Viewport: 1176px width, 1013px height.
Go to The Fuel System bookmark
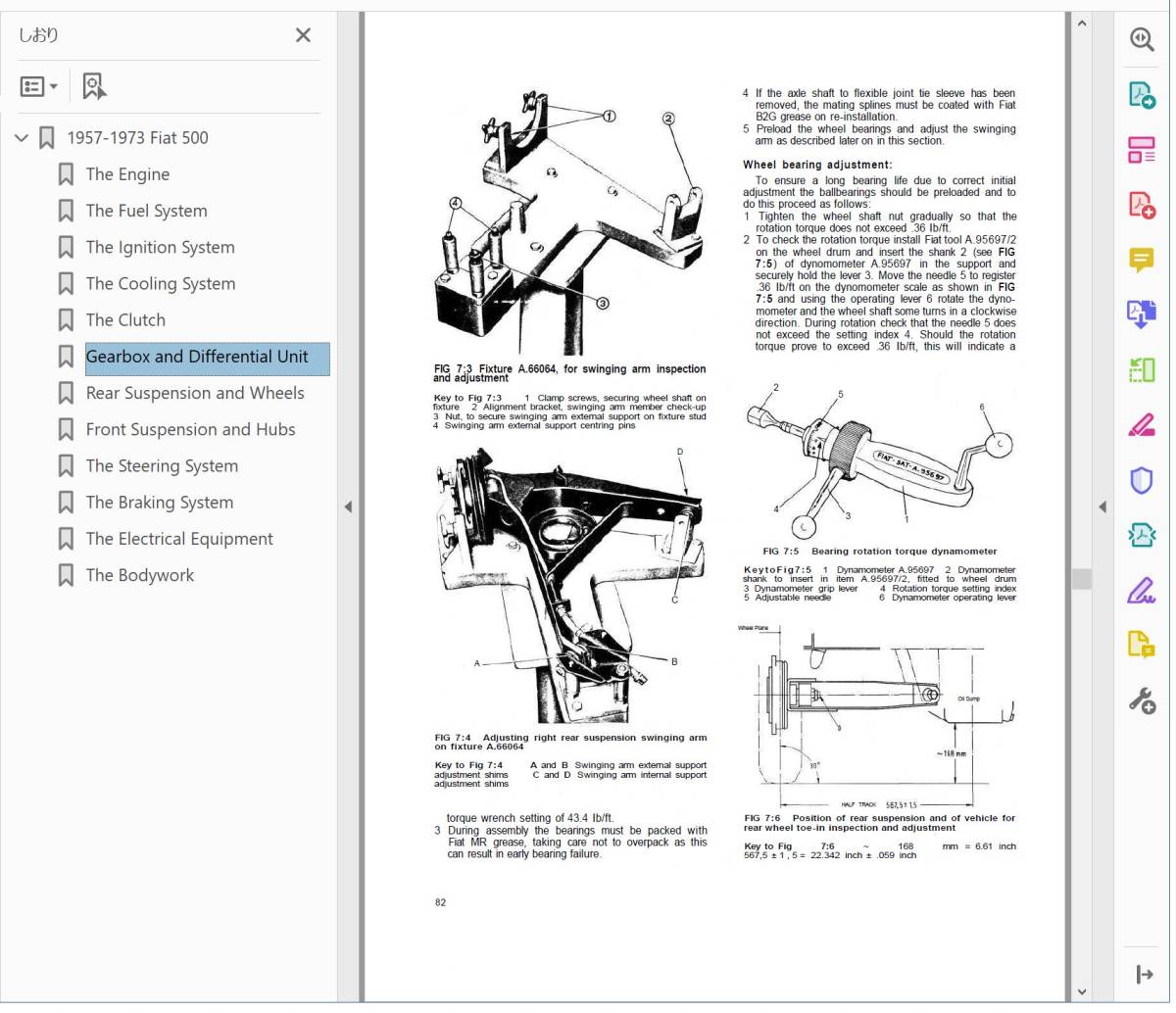point(146,211)
